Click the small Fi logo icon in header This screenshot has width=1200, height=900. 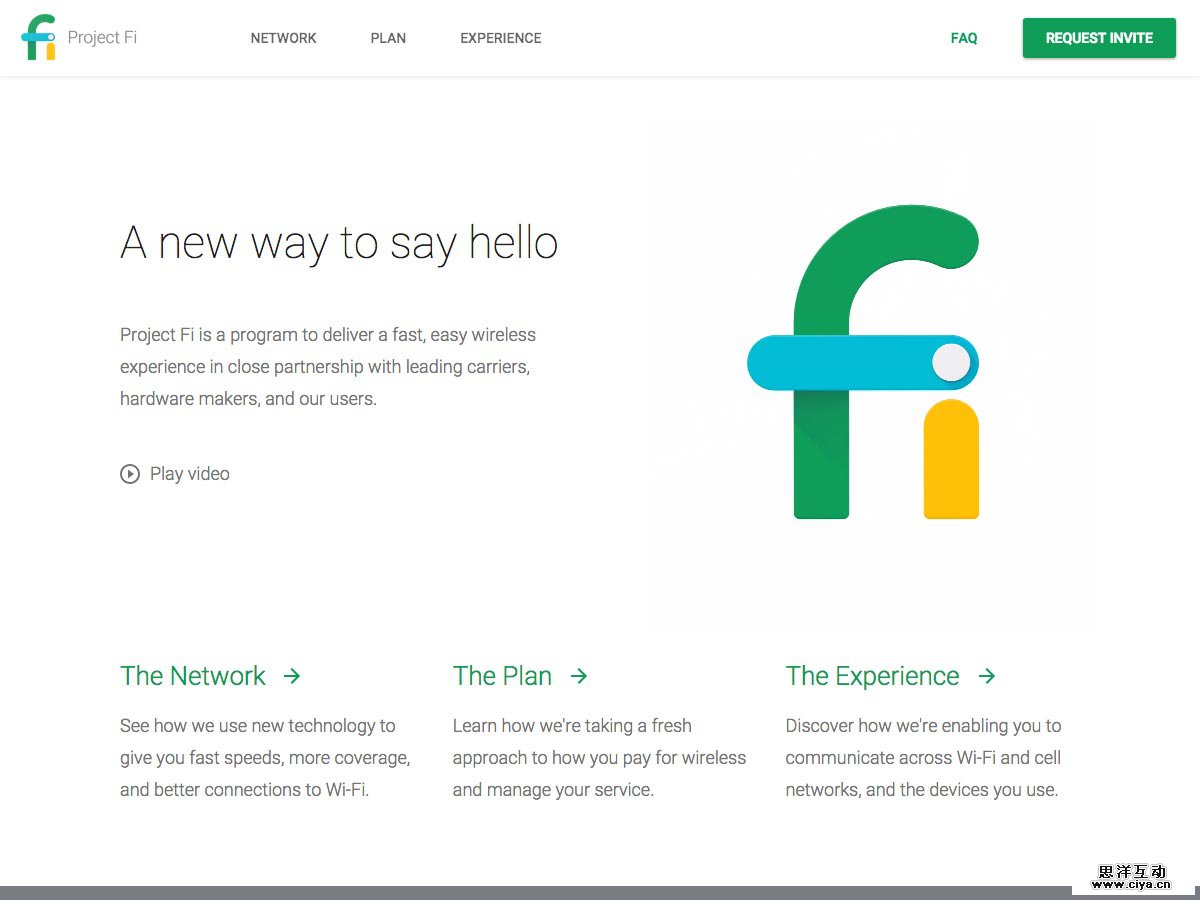[38, 38]
